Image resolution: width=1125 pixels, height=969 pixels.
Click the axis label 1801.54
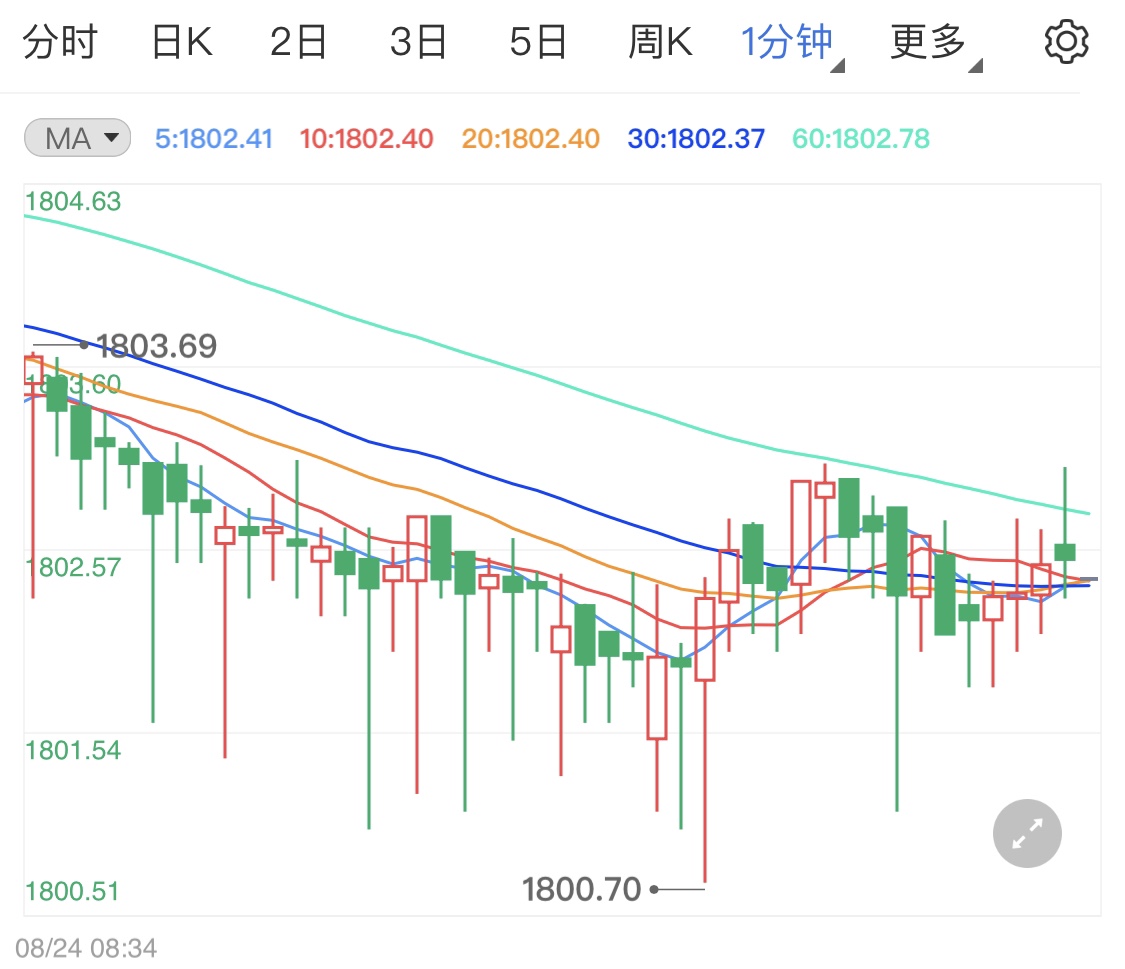coord(73,750)
